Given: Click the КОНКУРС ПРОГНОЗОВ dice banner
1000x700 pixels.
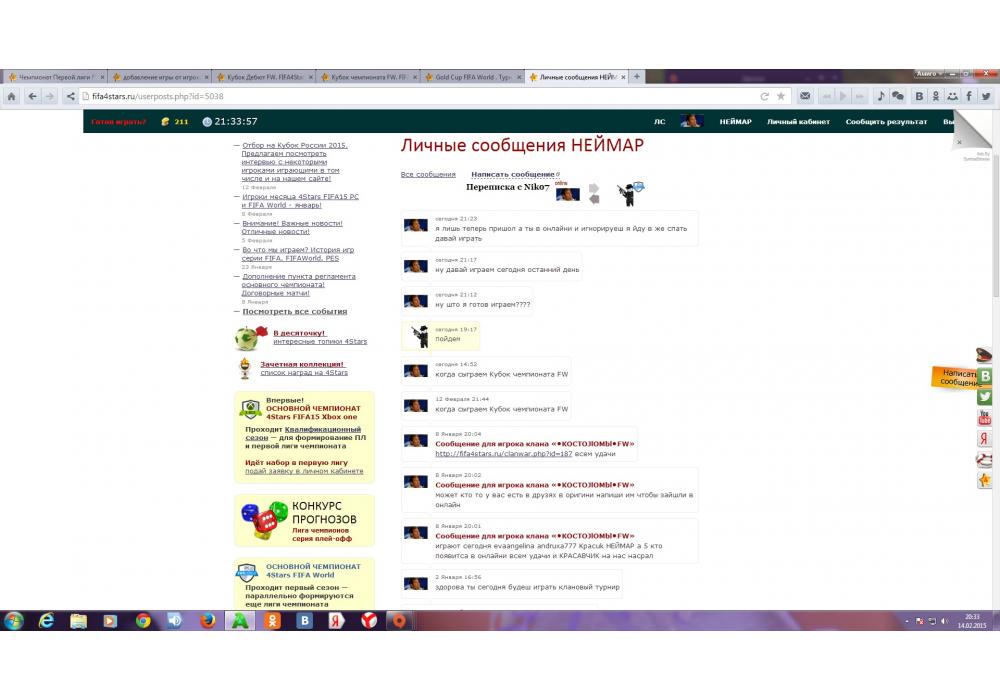Looking at the screenshot, I should point(304,519).
